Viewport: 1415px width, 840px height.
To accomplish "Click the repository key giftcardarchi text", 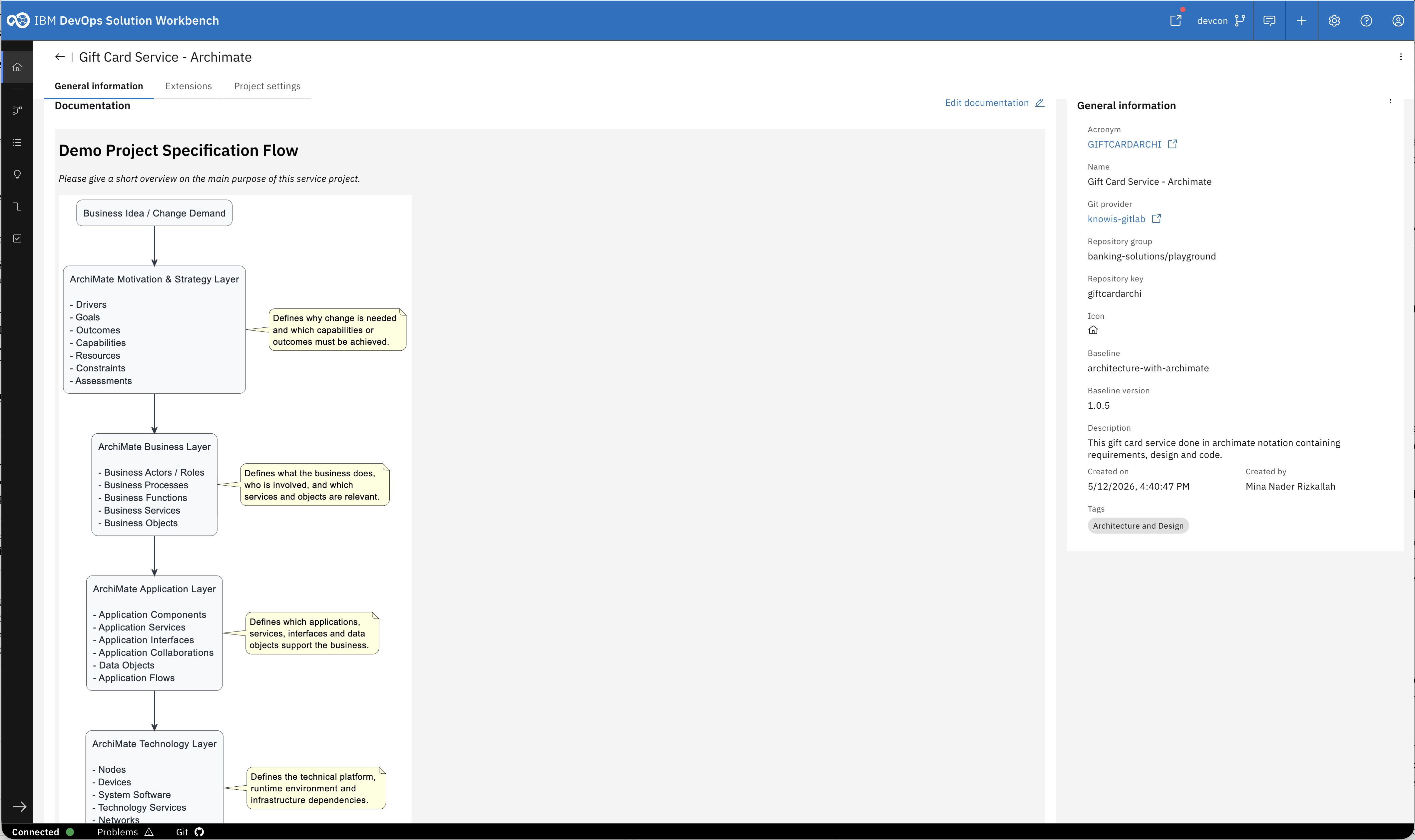I will tap(1115, 294).
